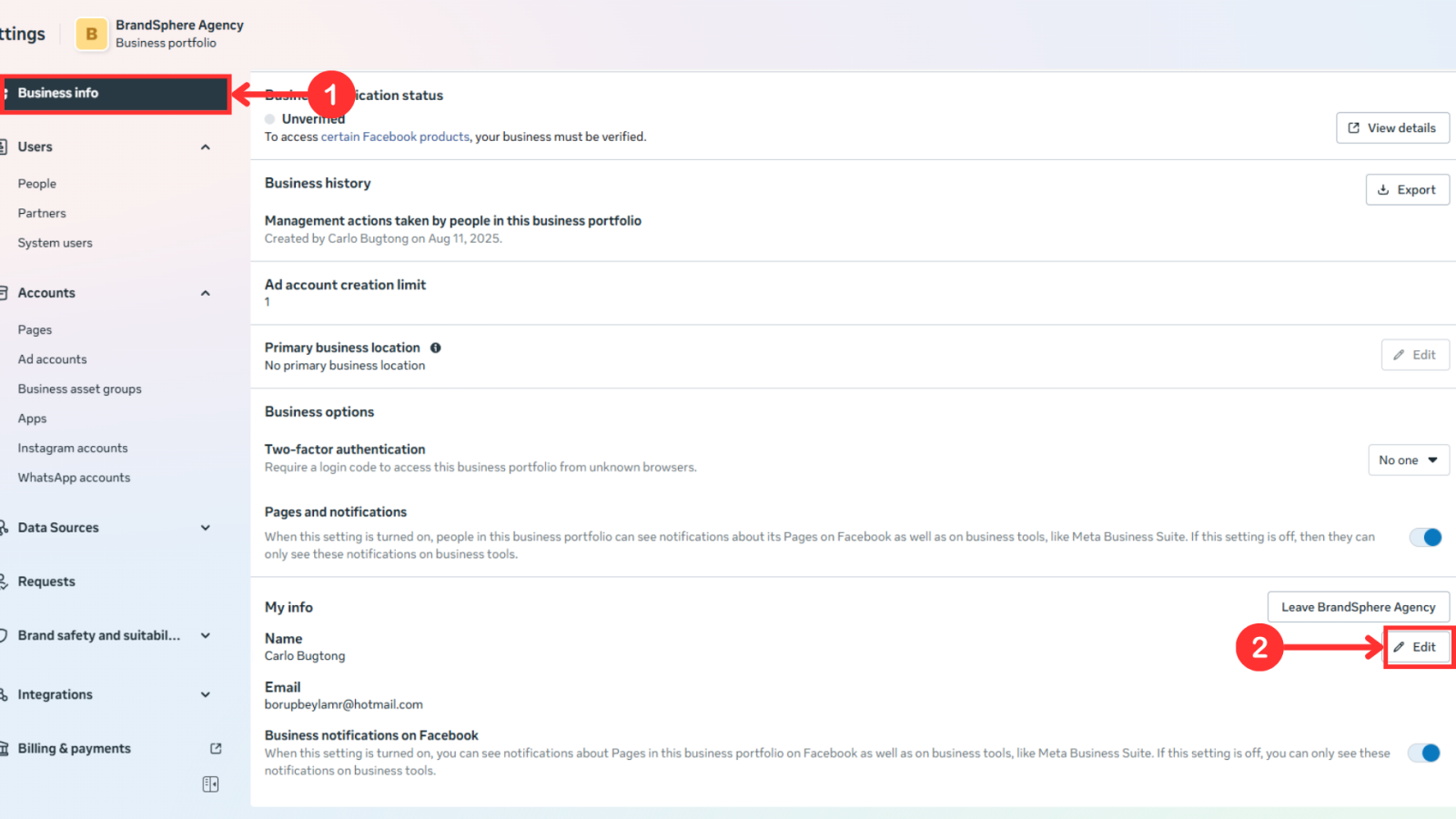This screenshot has height=819, width=1456.
Task: Click the collapse sidebar panel icon
Action: pos(210,784)
